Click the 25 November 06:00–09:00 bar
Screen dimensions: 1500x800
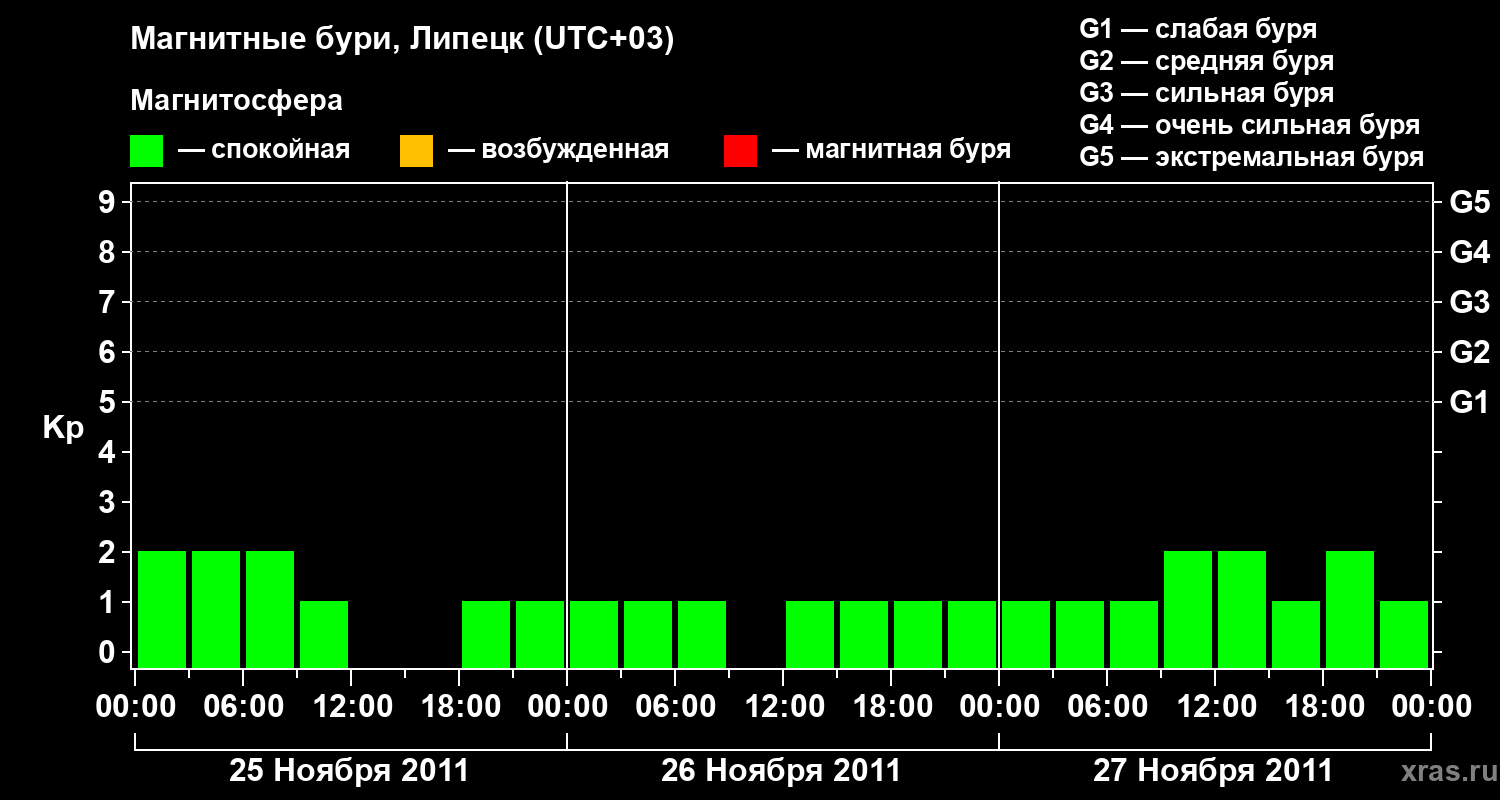click(x=270, y=609)
